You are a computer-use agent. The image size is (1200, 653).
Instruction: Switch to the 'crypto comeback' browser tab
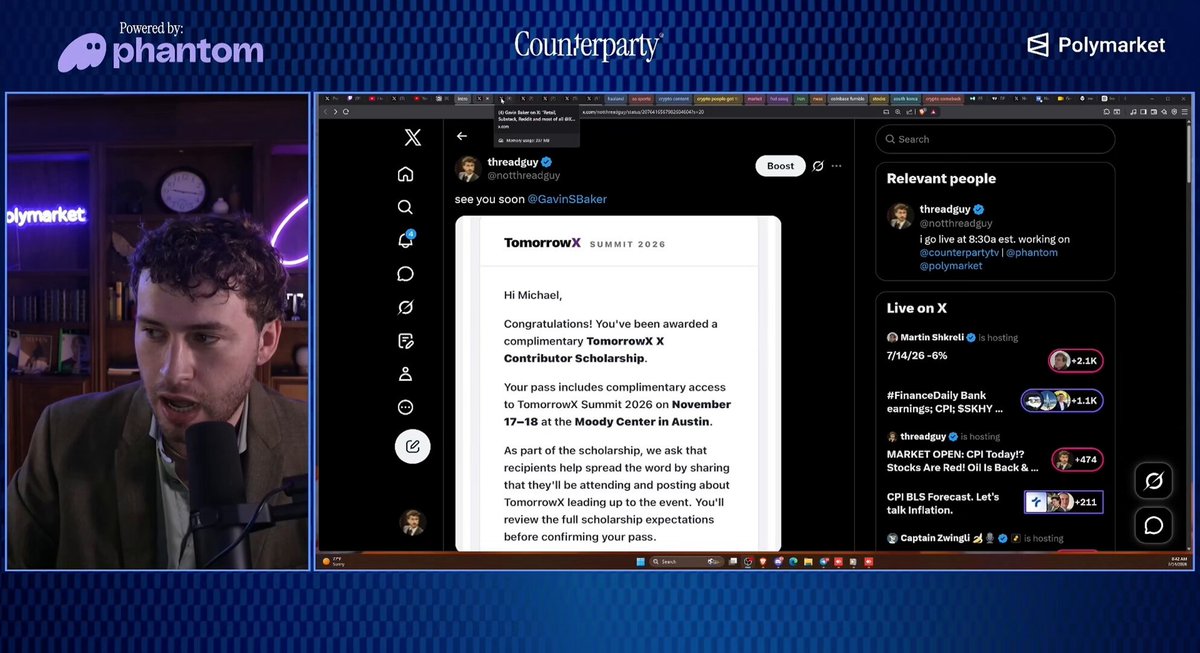click(x=945, y=99)
